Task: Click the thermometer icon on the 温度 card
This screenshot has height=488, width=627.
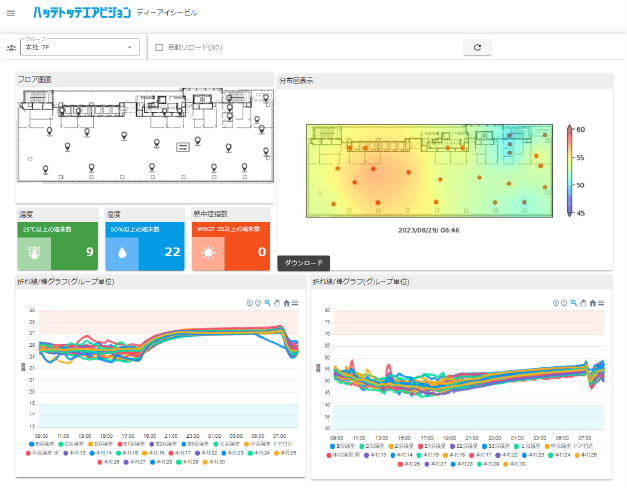Action: click(x=34, y=252)
